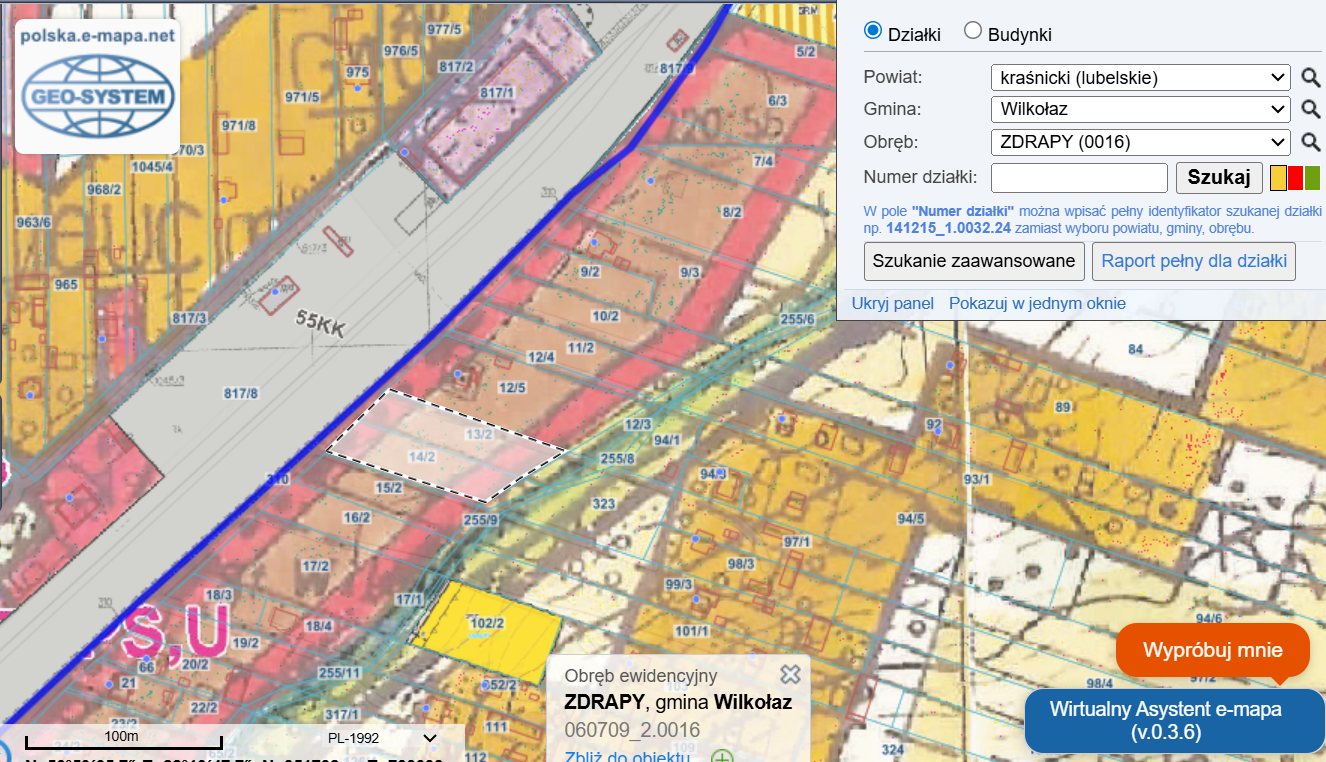Select the Działki radio button

[x=873, y=32]
